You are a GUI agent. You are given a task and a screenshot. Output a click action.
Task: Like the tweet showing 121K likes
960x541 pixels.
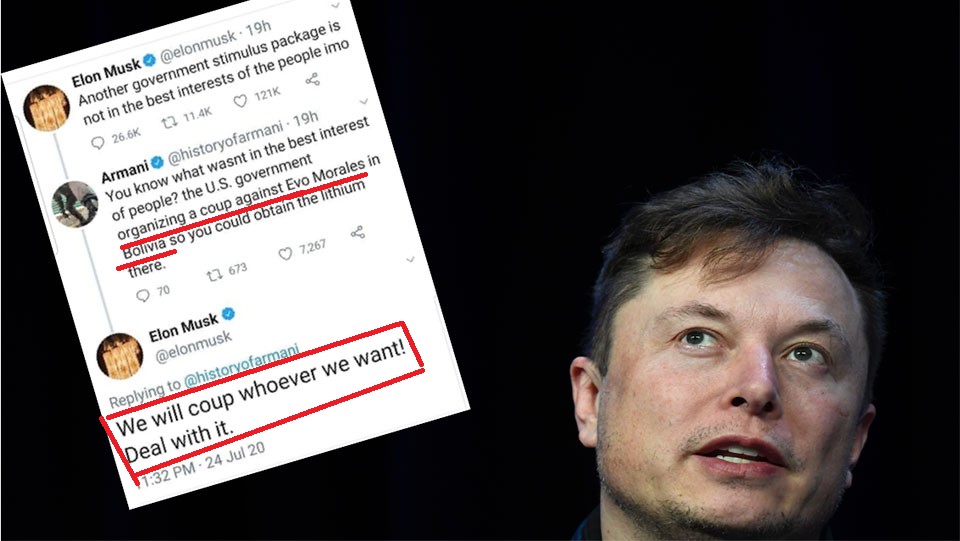(x=241, y=102)
